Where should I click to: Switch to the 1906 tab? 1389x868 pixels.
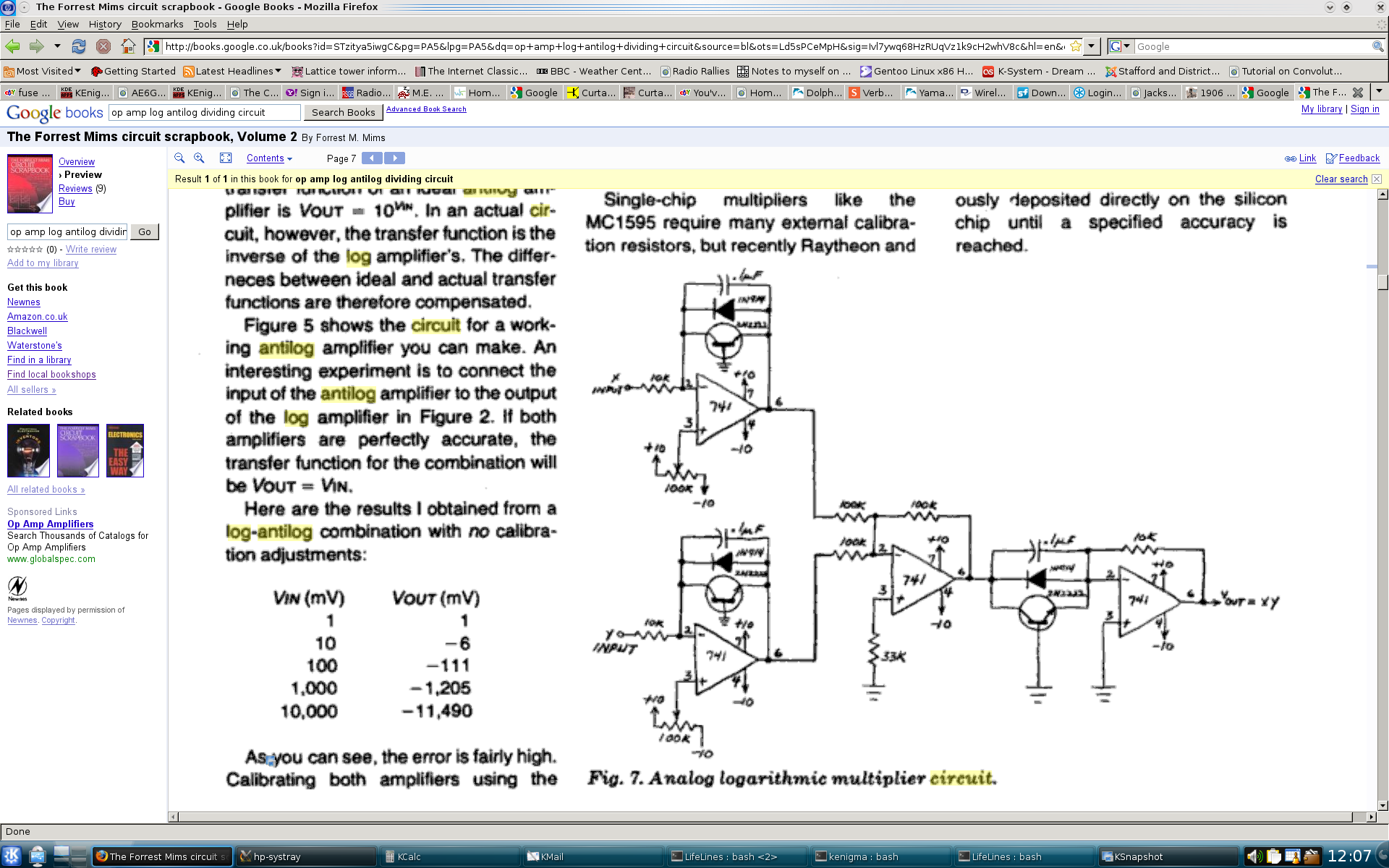pos(1211,93)
